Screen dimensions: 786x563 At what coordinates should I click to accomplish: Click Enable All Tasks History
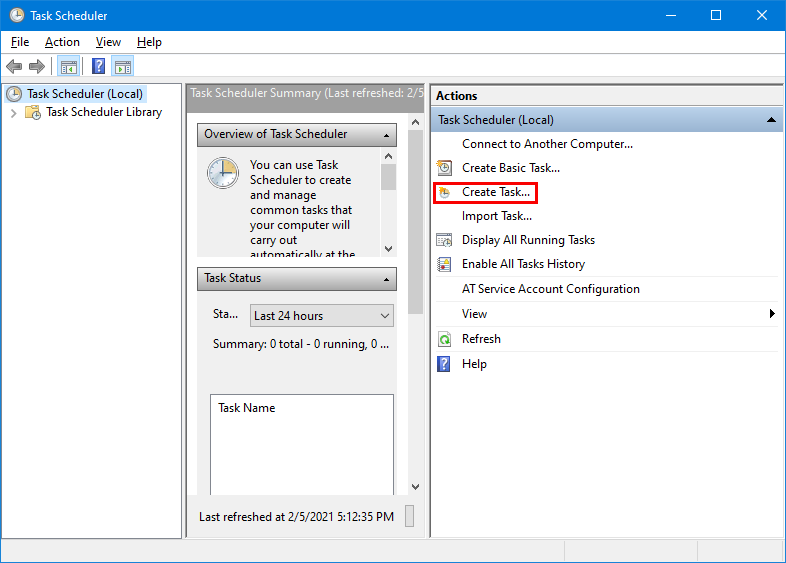523,264
